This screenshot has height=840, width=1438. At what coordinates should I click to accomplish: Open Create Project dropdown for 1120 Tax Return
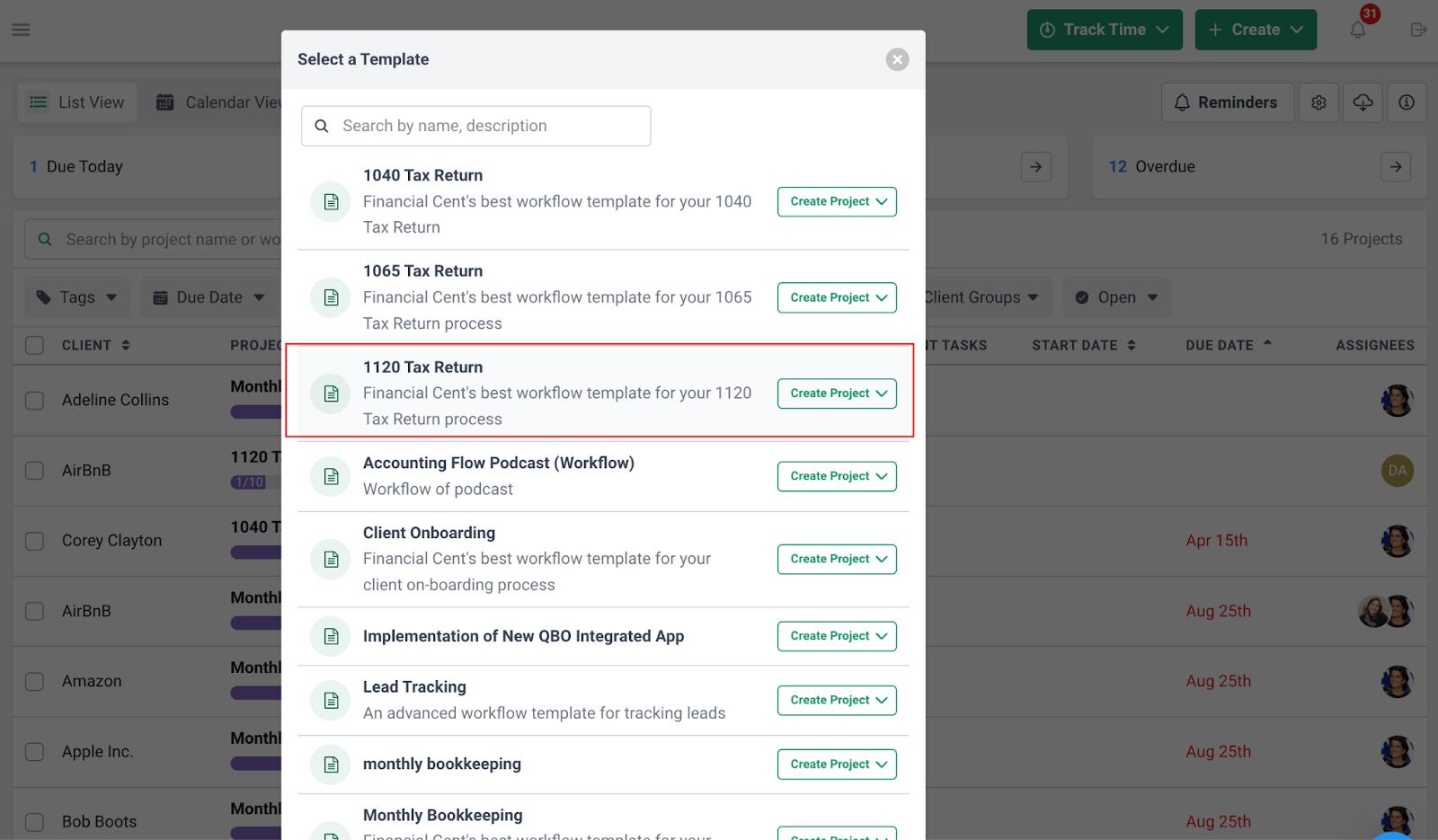click(837, 393)
